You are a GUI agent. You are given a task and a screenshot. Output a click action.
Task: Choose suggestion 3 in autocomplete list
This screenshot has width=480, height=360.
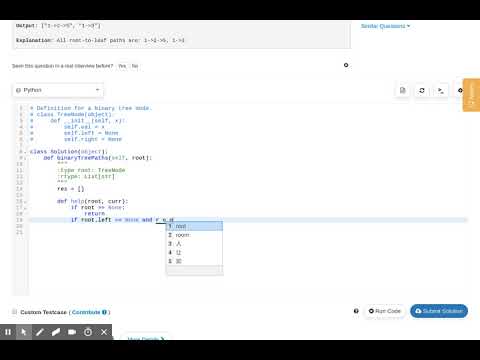pos(194,244)
